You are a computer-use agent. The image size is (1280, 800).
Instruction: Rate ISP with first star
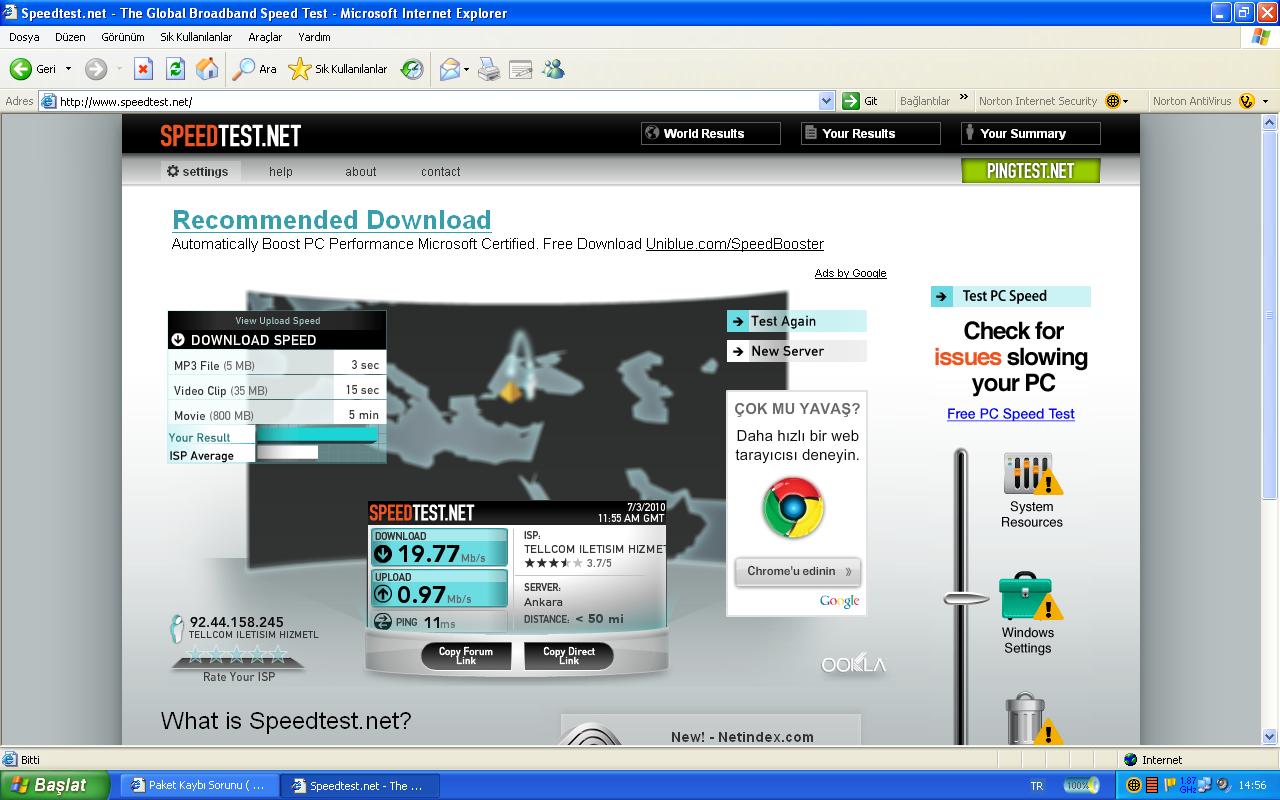click(196, 655)
